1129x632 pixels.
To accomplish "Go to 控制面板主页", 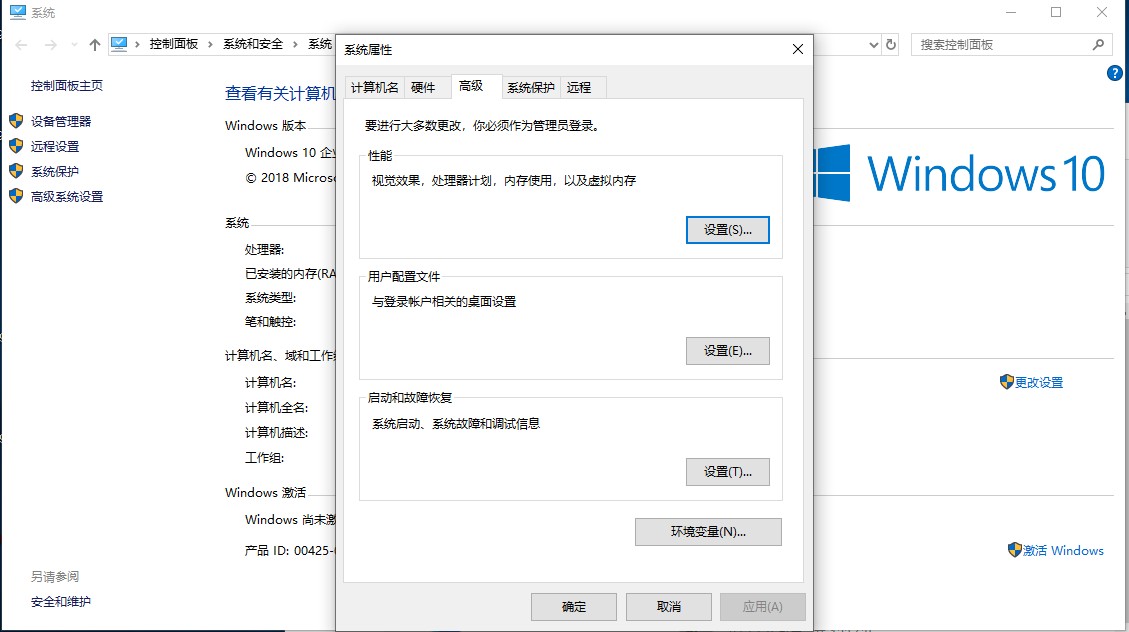I will (67, 86).
